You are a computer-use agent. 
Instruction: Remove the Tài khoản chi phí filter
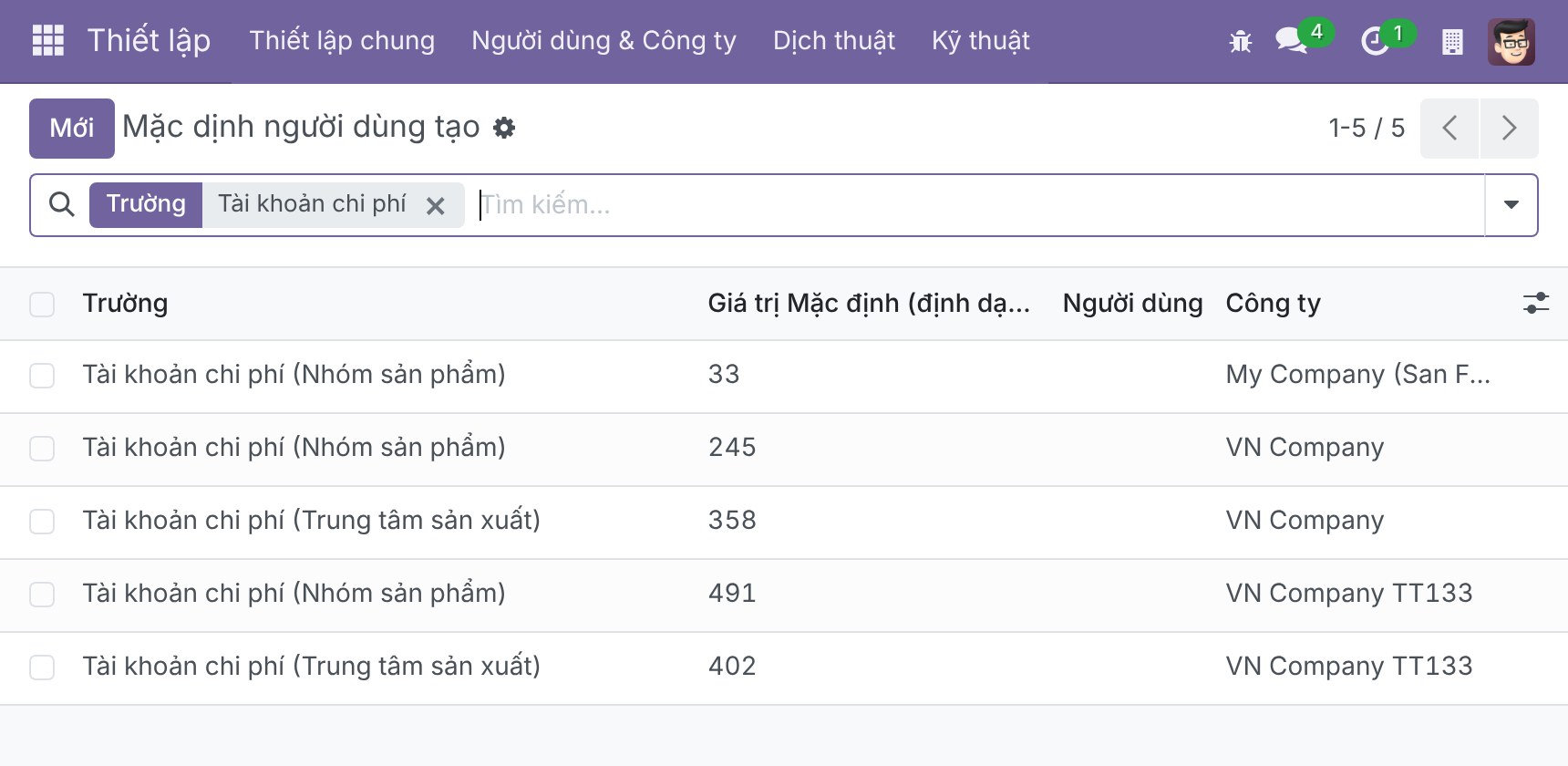(x=436, y=206)
